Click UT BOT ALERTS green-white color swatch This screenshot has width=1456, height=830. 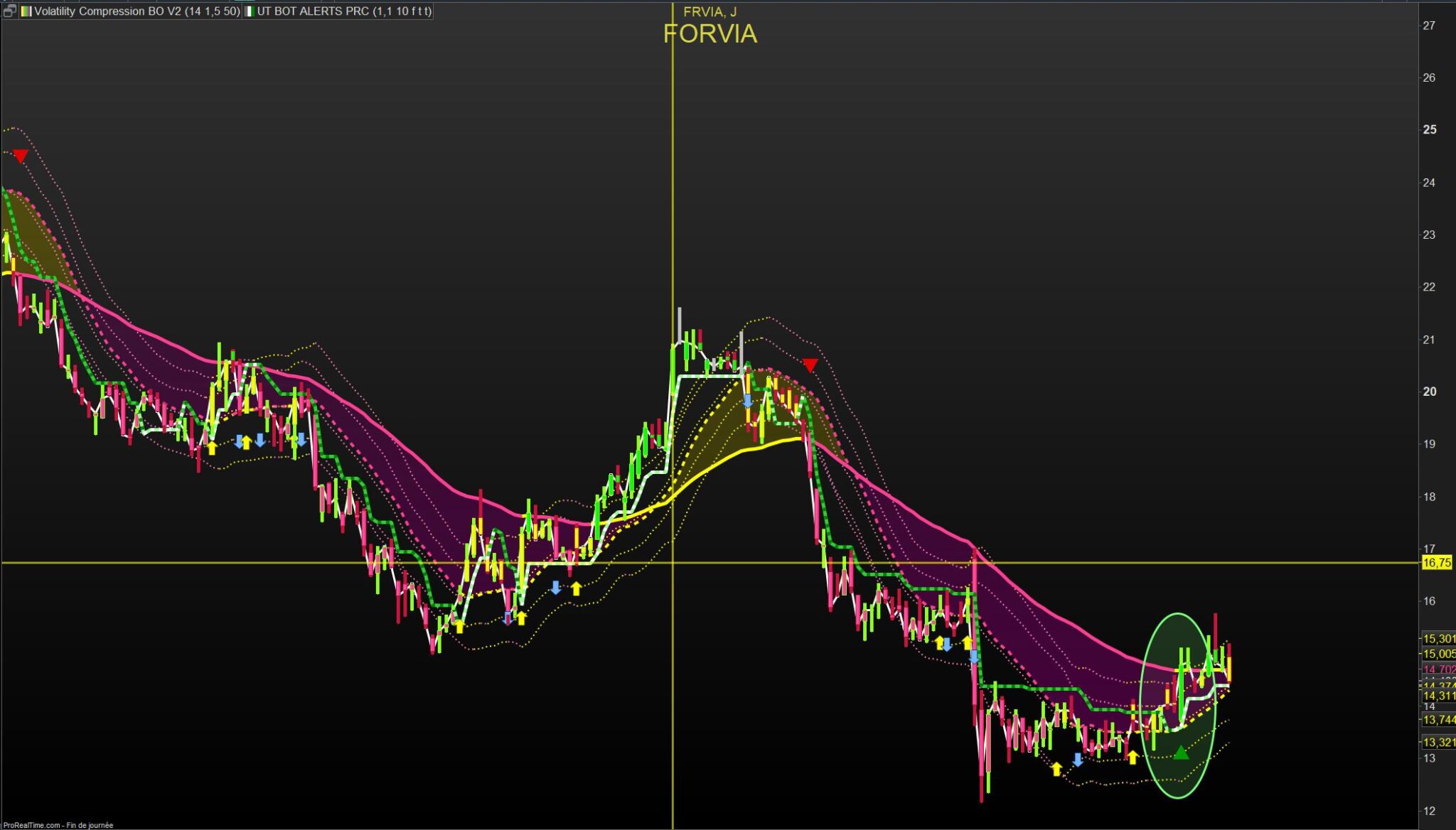(x=250, y=11)
